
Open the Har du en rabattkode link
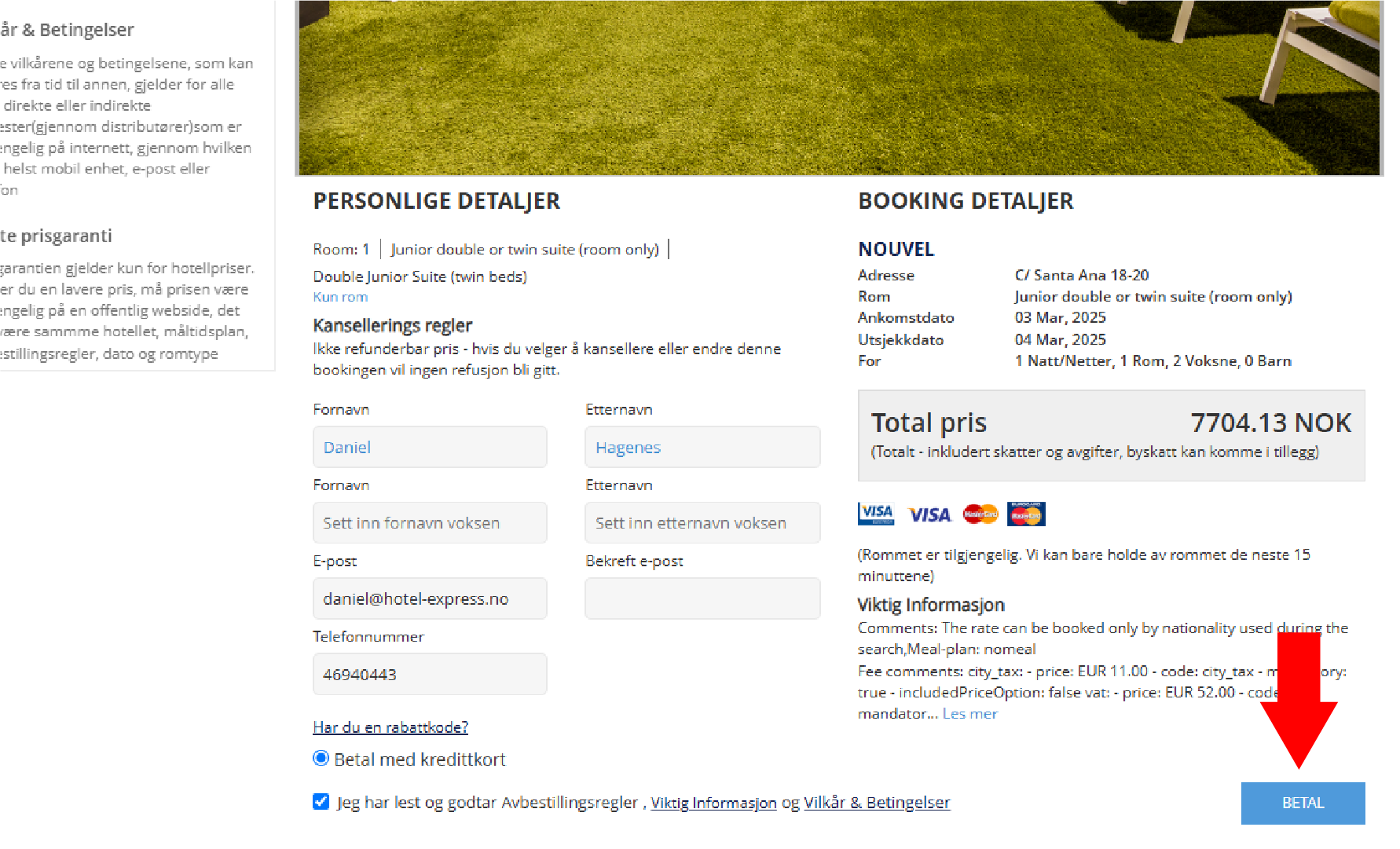(390, 727)
